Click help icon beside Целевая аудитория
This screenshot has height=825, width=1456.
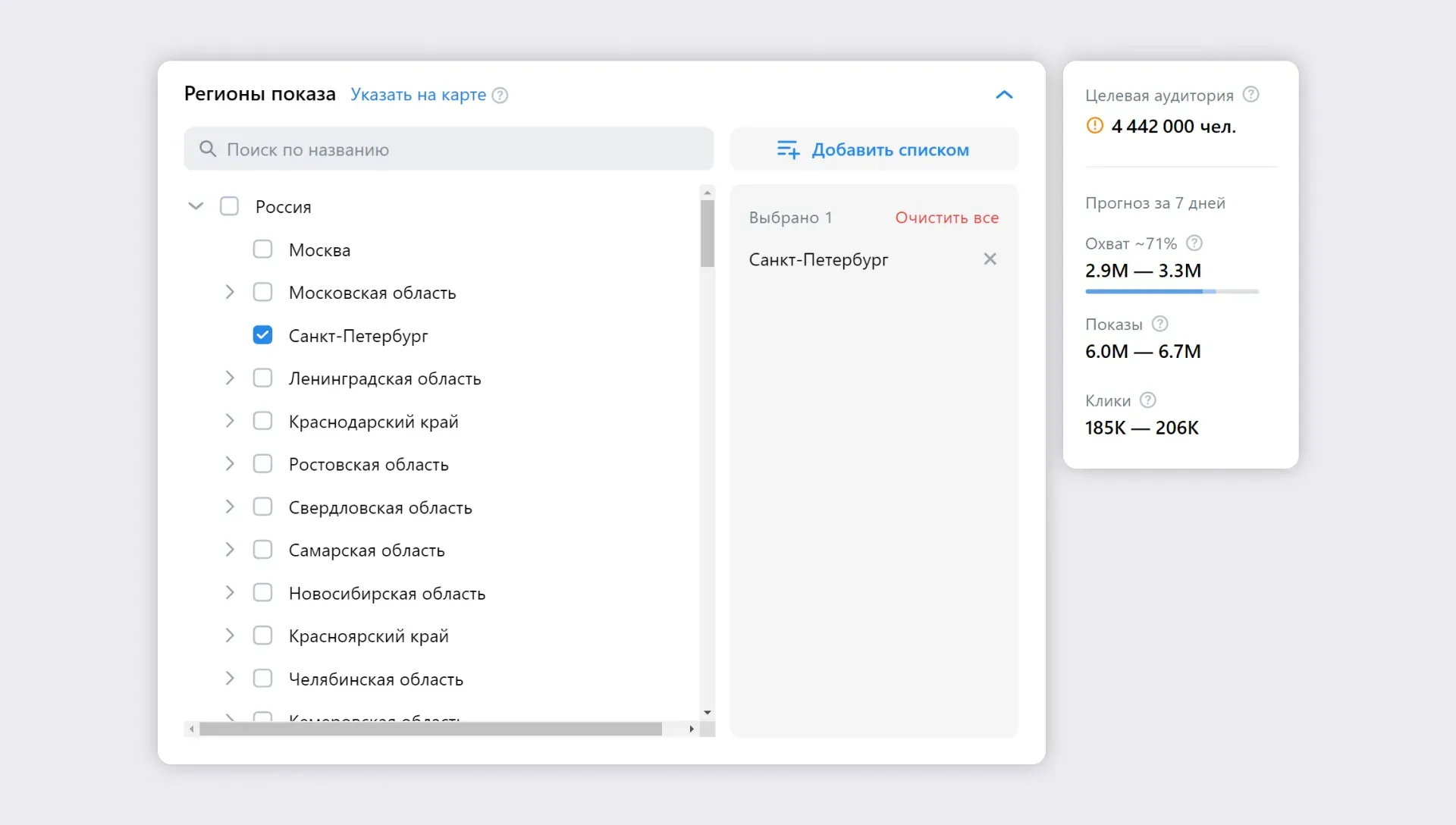click(1251, 95)
